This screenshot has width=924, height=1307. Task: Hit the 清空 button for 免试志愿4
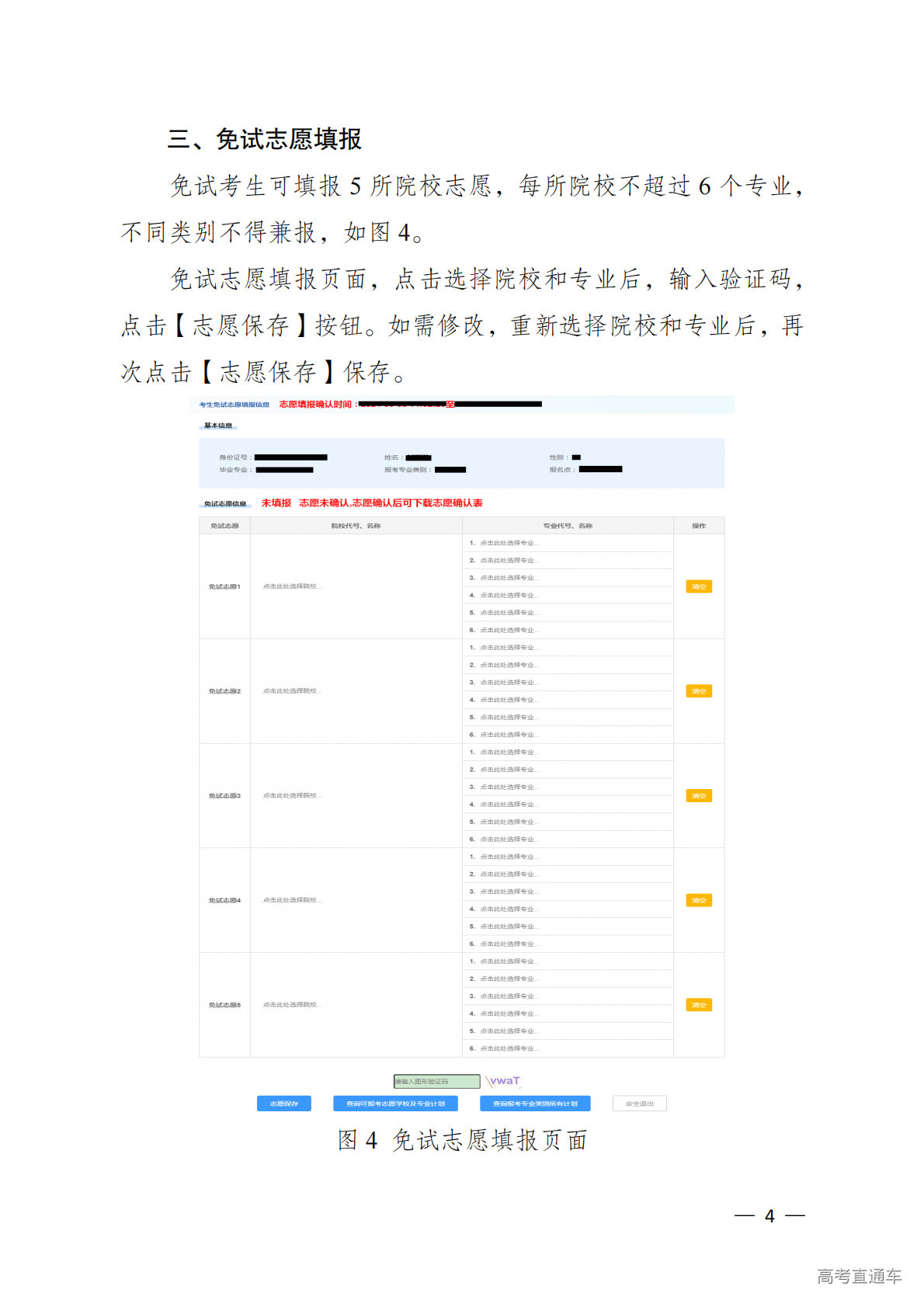tap(699, 901)
